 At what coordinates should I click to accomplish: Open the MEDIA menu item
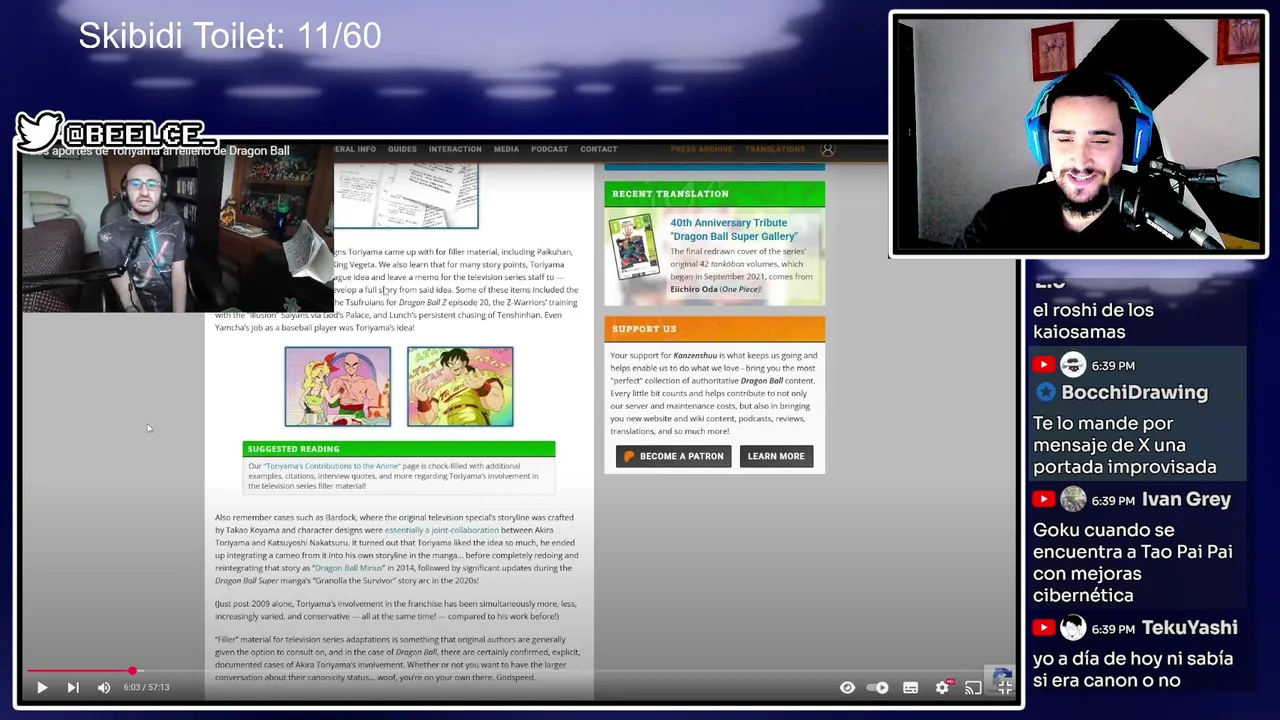tap(506, 149)
